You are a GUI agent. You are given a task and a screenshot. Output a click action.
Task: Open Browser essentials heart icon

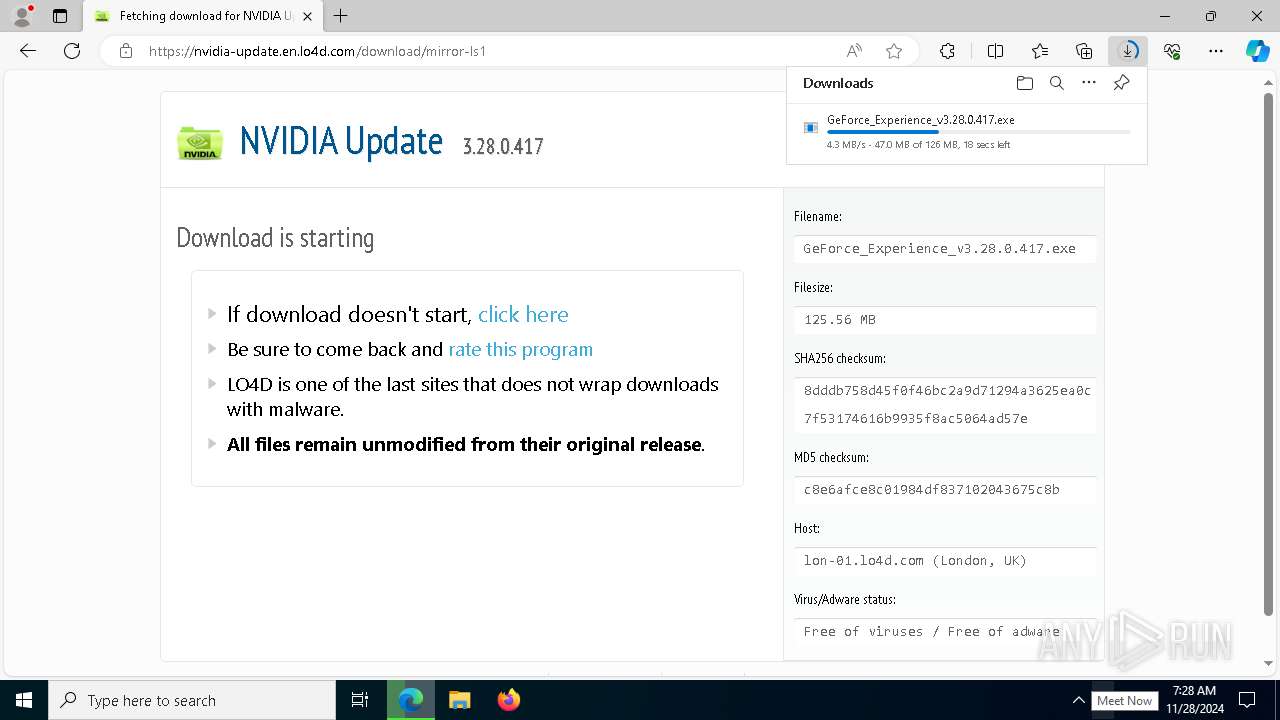coord(1172,51)
